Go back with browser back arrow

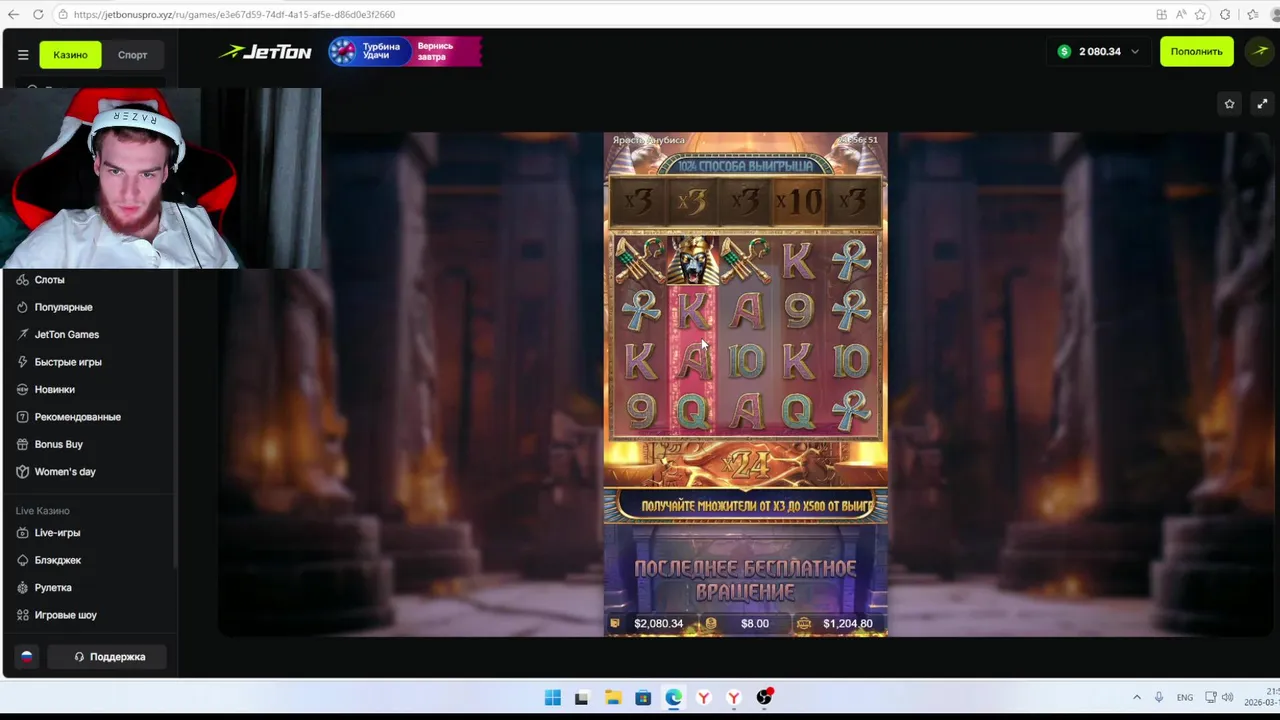(12, 14)
